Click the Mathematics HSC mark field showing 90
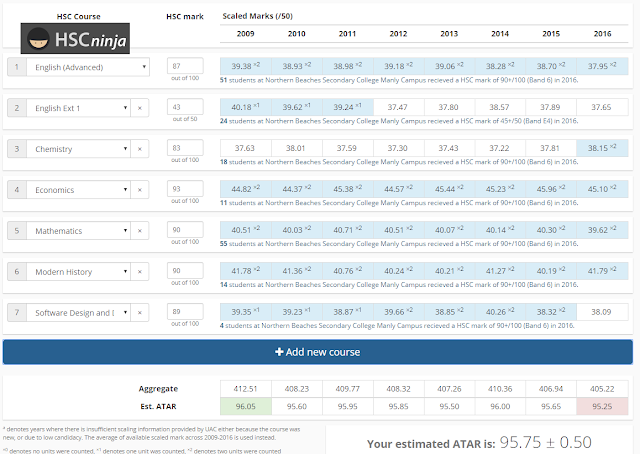This screenshot has height=454, width=640. pos(185,229)
